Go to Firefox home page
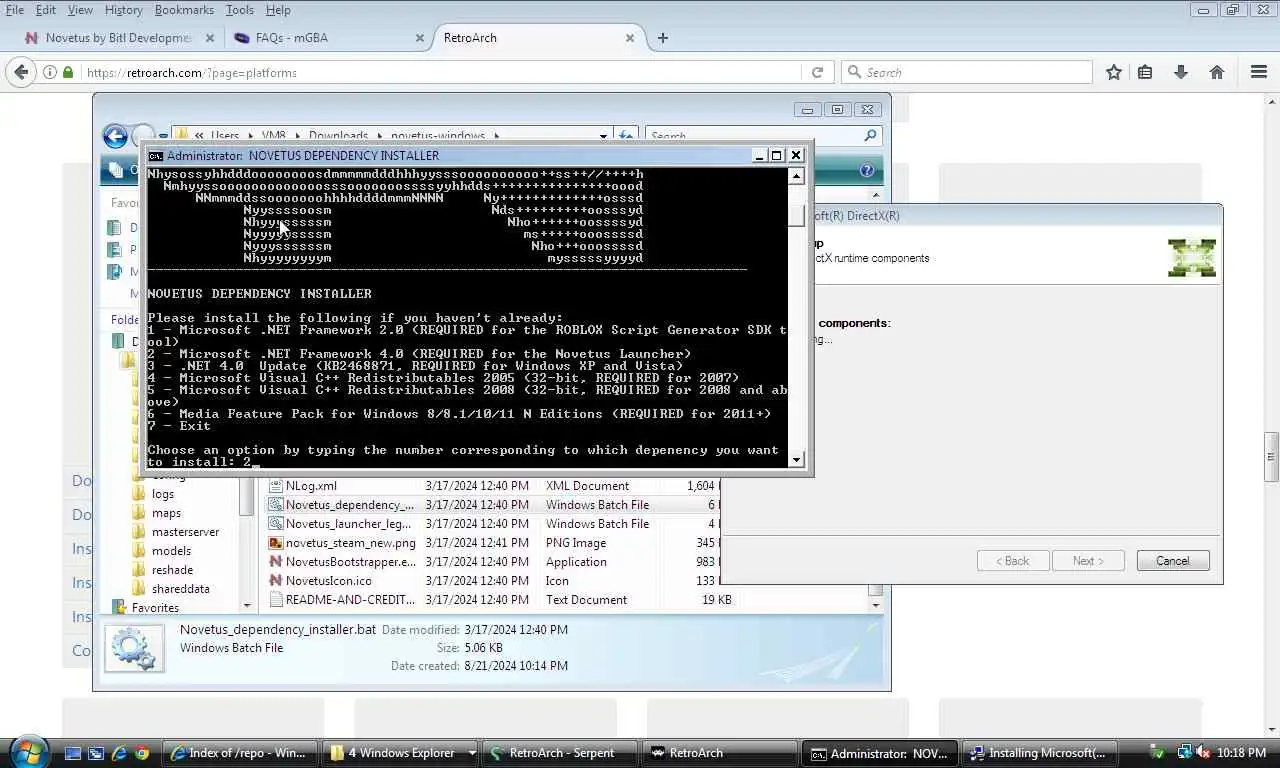This screenshot has width=1280, height=768. click(1217, 72)
